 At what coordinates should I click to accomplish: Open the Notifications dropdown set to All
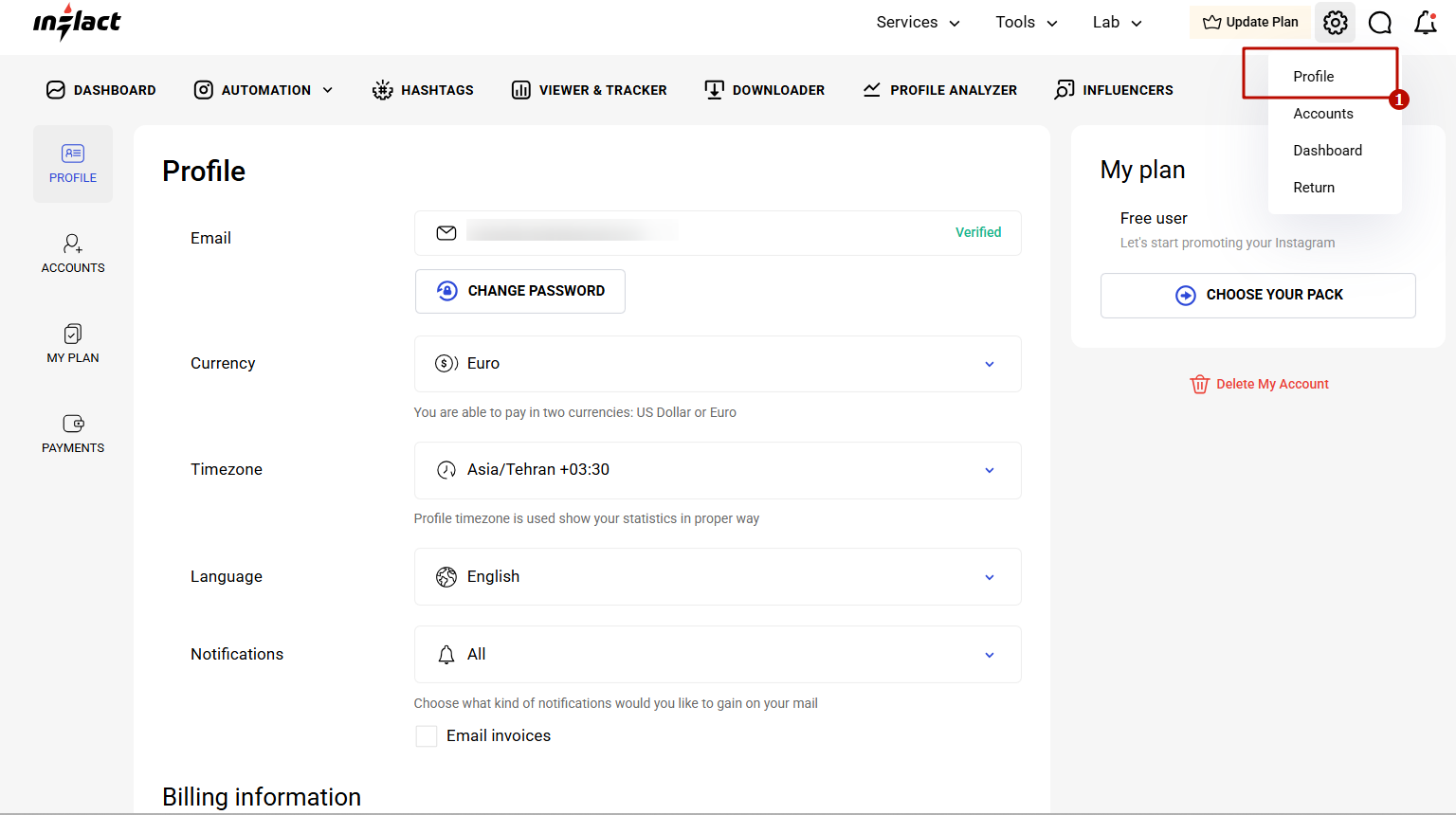717,654
